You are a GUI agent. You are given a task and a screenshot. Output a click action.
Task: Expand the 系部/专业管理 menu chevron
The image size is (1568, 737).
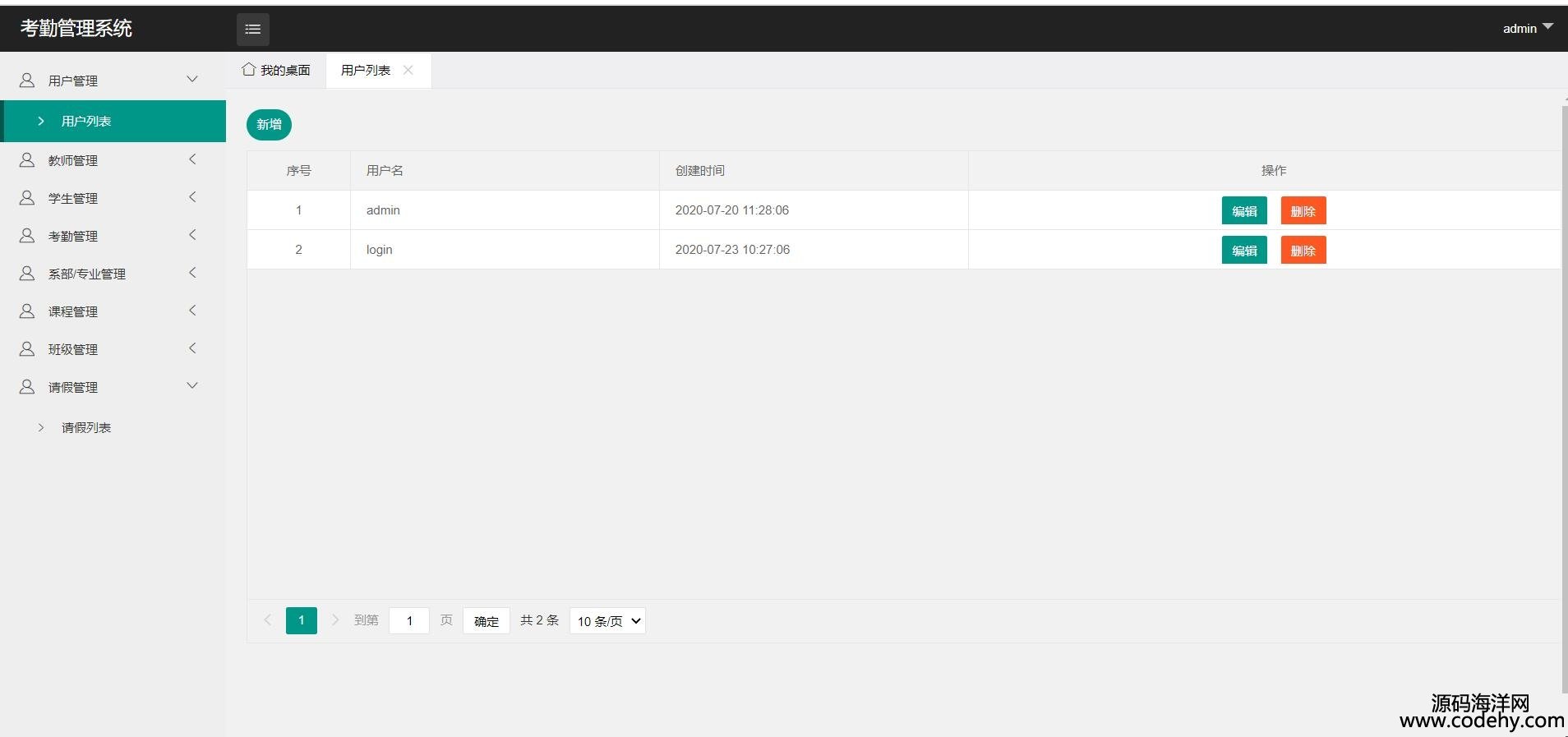(192, 272)
